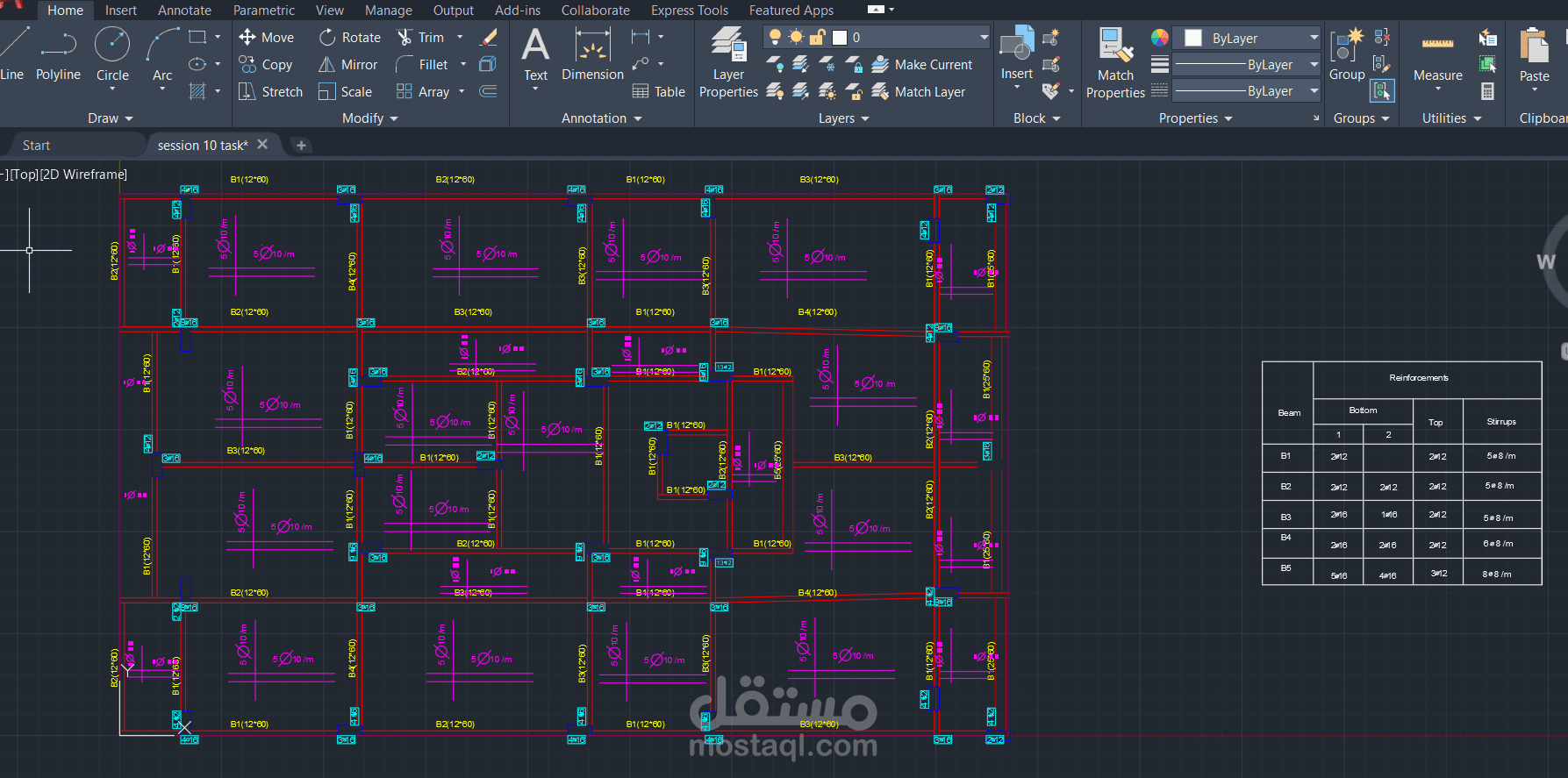The height and width of the screenshot is (778, 1568).
Task: Click the Make Current layer button
Action: 922,65
